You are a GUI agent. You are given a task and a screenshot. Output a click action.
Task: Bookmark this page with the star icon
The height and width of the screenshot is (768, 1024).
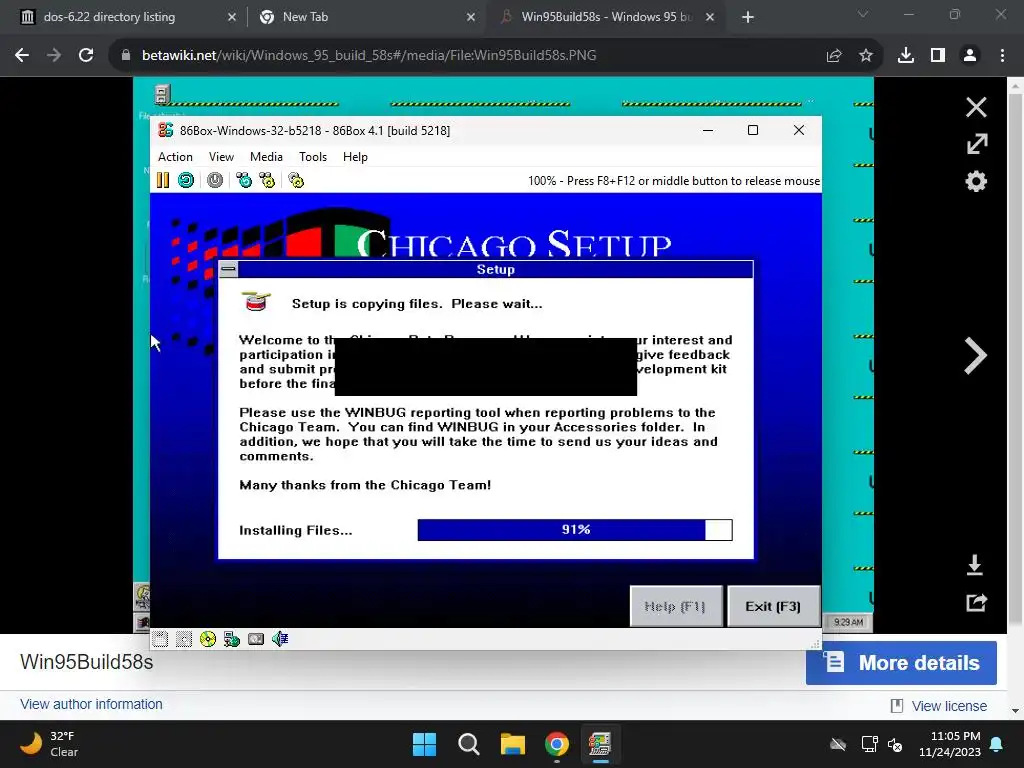[x=866, y=56]
